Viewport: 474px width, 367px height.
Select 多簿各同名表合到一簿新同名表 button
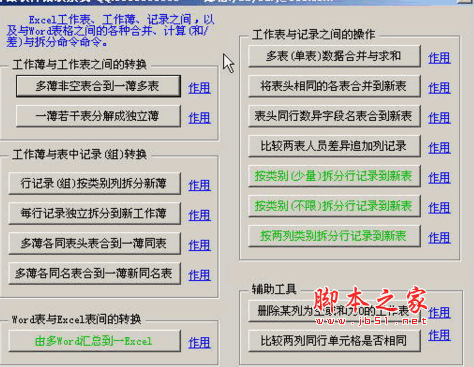(x=94, y=273)
